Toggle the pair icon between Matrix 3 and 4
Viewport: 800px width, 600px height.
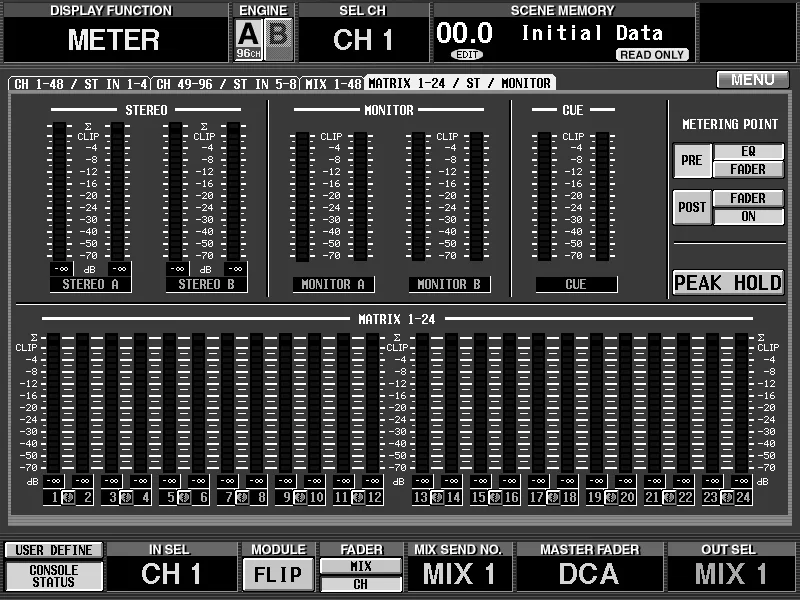click(126, 497)
